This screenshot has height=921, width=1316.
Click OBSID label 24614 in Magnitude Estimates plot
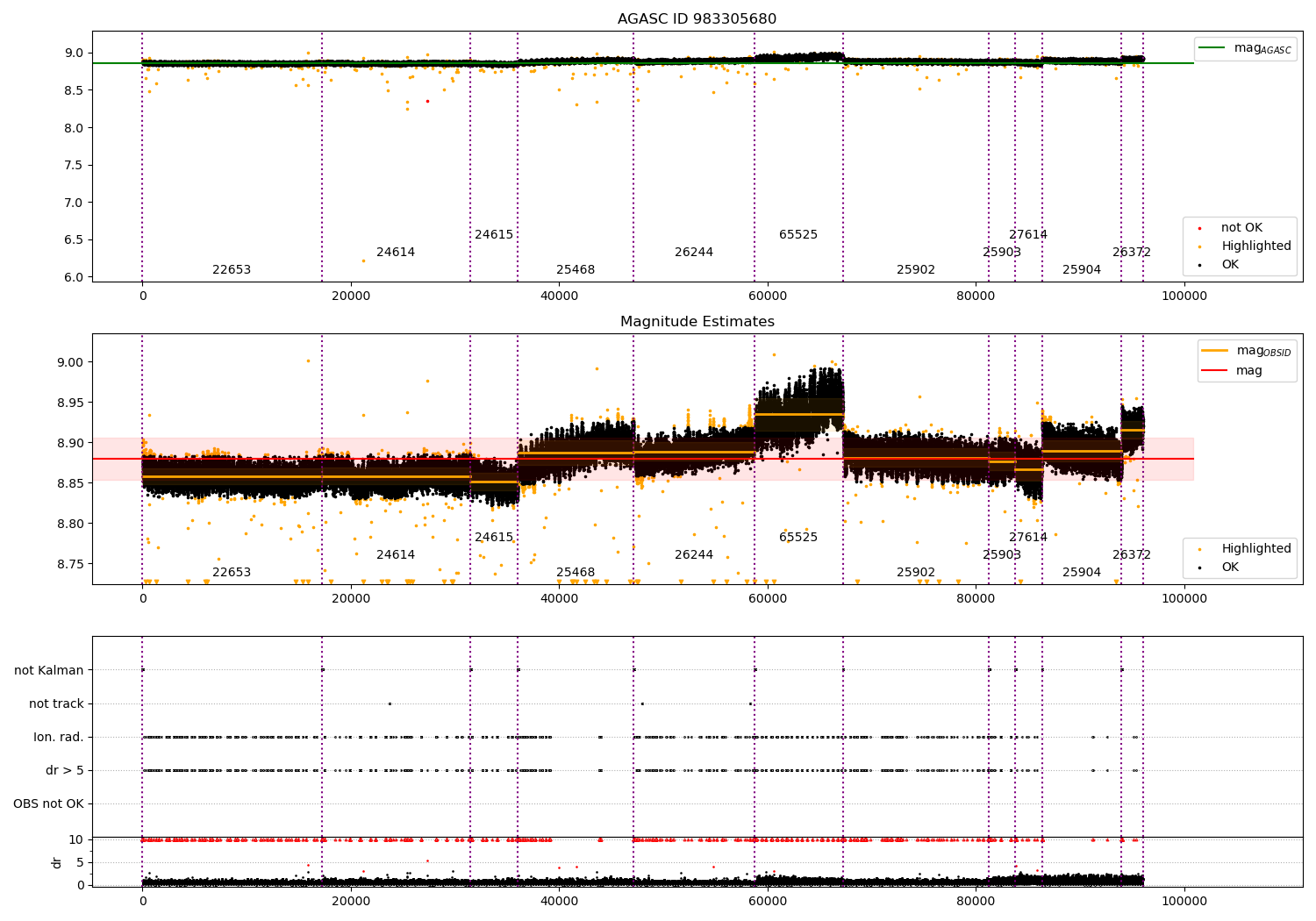396,555
